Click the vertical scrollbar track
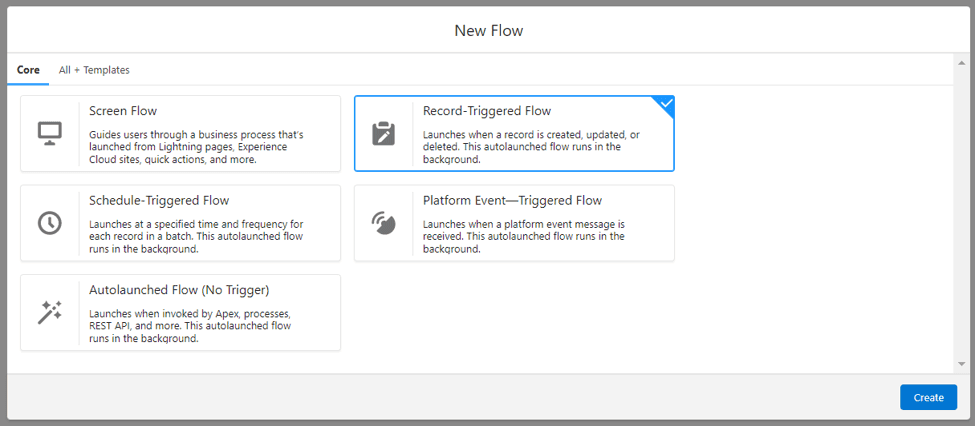The width and height of the screenshot is (975, 426). [x=961, y=213]
